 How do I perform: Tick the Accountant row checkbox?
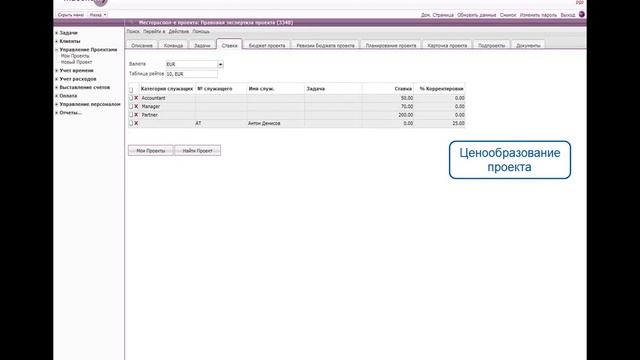click(131, 98)
